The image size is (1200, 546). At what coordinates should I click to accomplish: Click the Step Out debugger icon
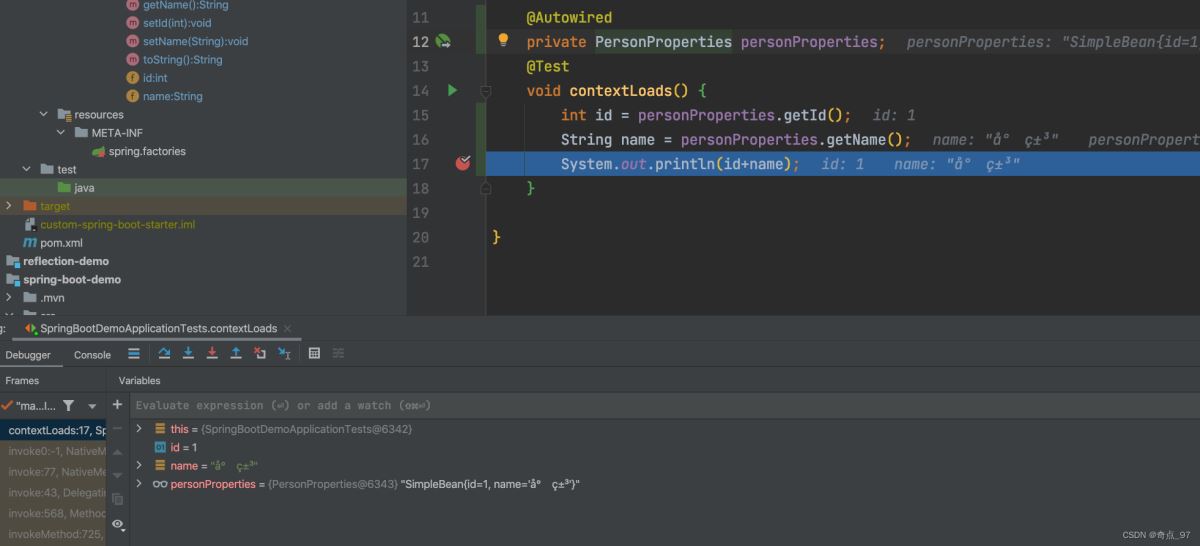236,354
